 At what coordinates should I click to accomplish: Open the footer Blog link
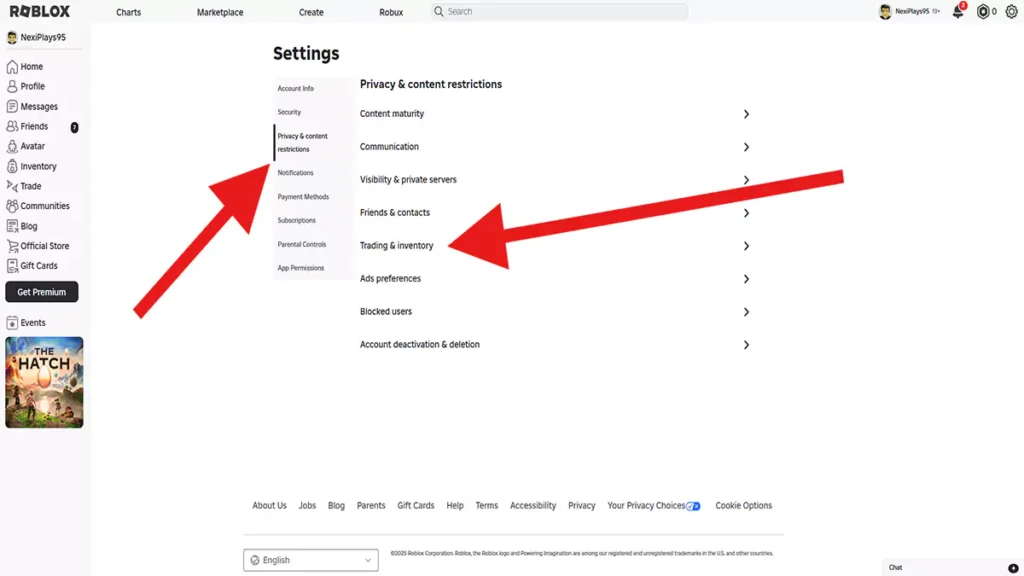[x=336, y=505]
